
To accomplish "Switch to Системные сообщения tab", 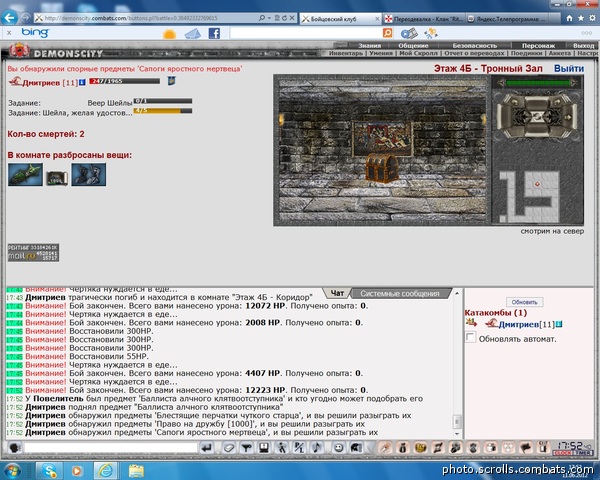I will pos(399,294).
